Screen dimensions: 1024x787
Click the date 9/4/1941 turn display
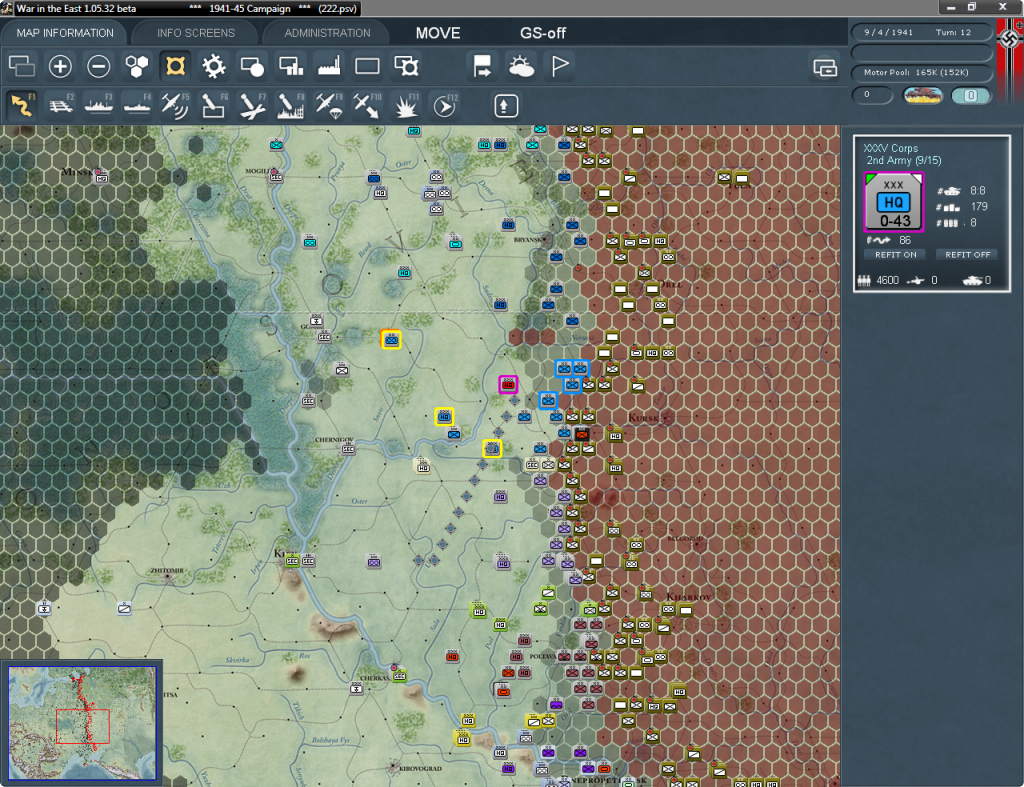[921, 32]
